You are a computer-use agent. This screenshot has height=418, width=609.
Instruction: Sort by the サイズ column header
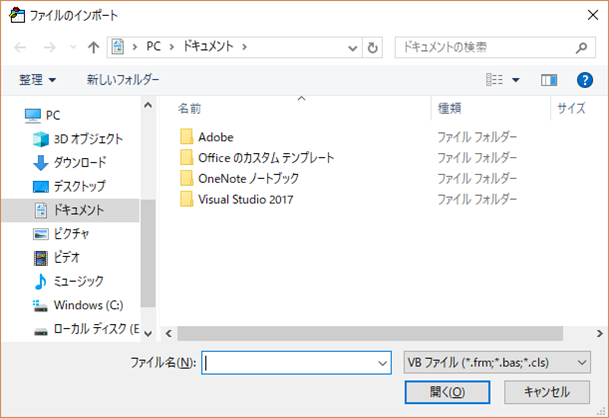click(571, 108)
